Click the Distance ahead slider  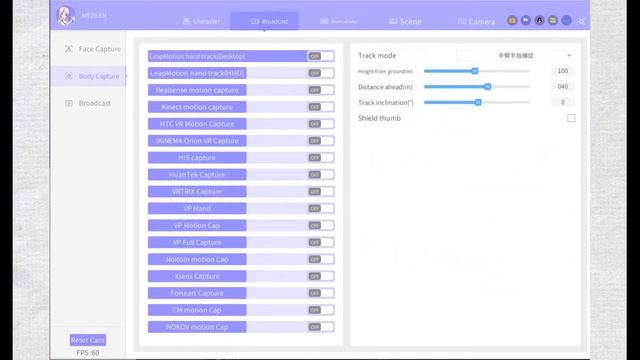[x=477, y=87]
